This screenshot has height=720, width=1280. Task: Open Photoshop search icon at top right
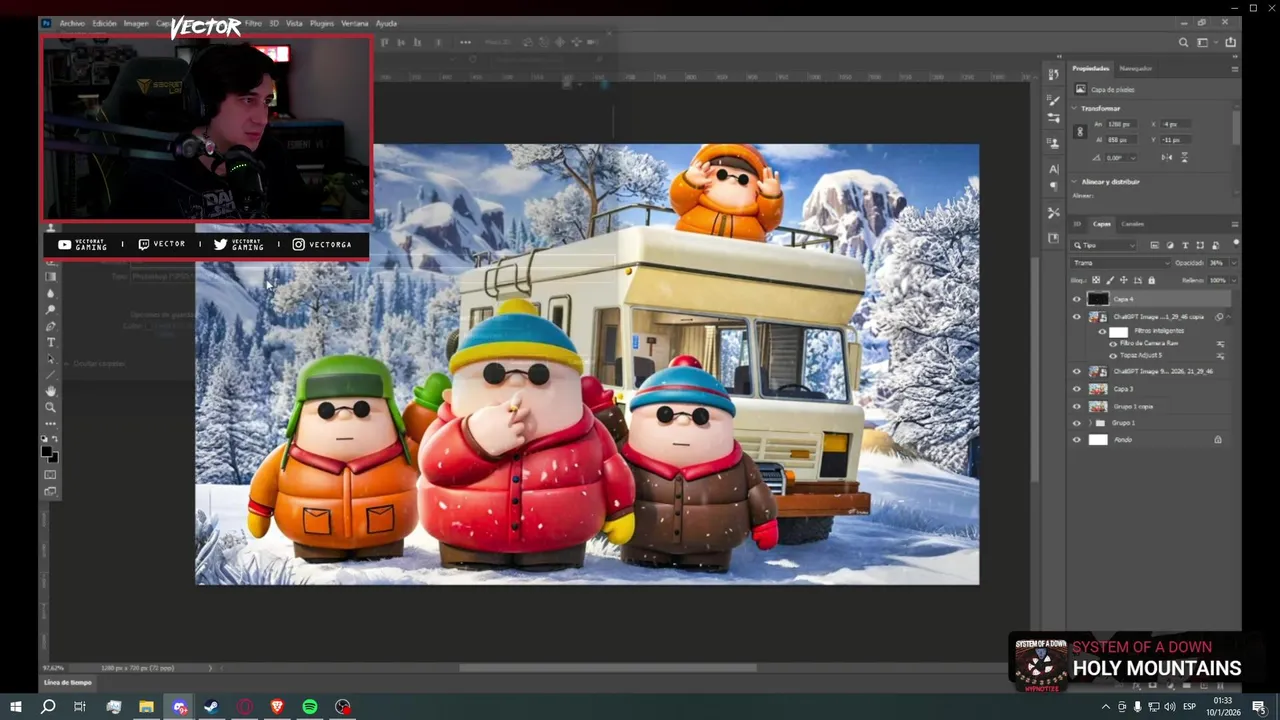(1184, 42)
